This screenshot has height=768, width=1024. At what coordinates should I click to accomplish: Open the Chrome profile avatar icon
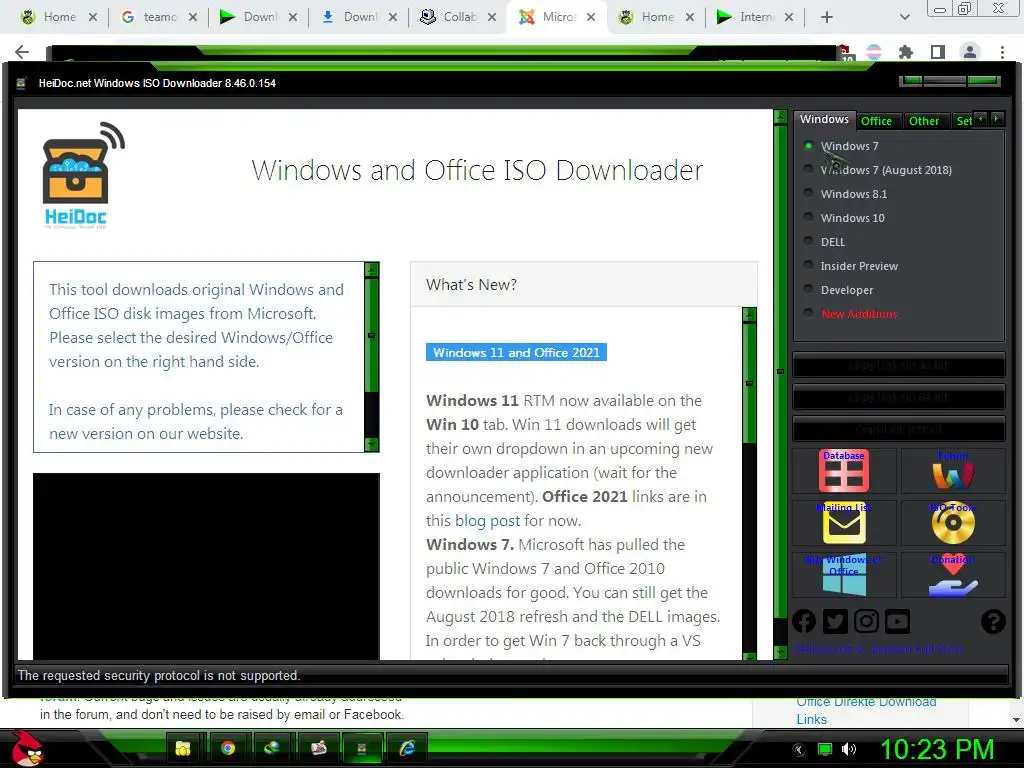[x=970, y=52]
